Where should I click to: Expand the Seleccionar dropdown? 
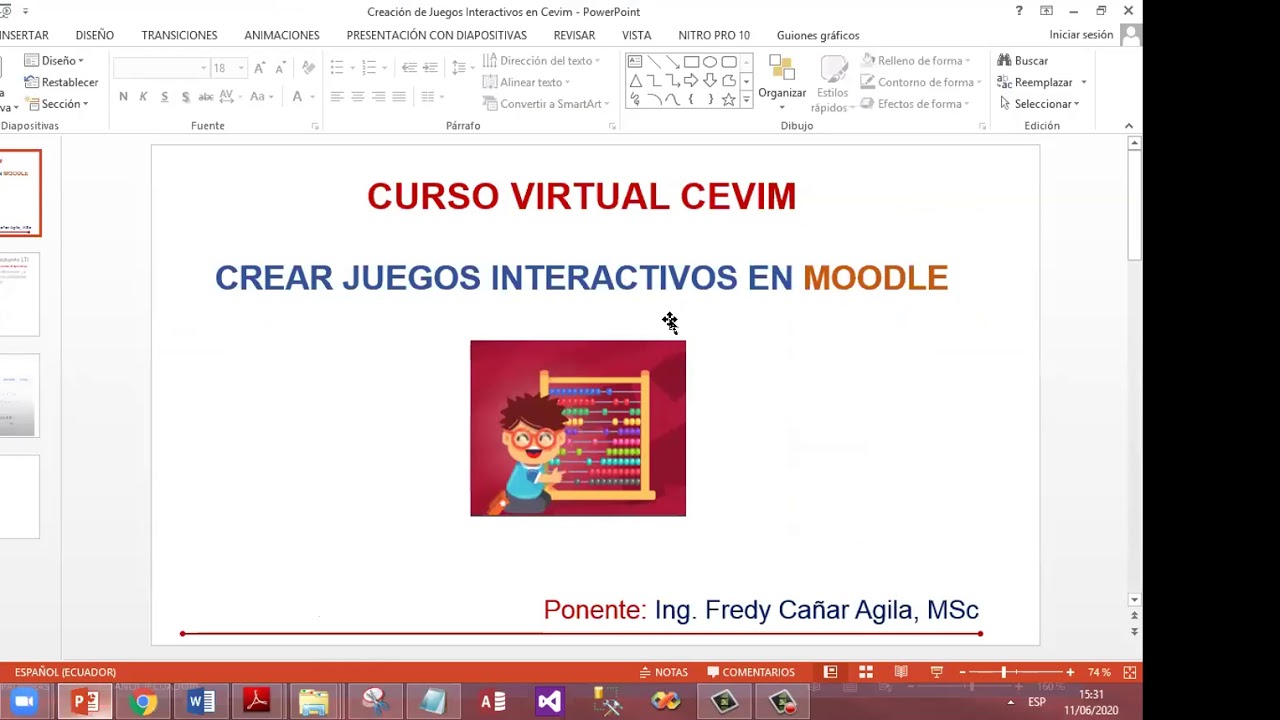(x=1039, y=104)
